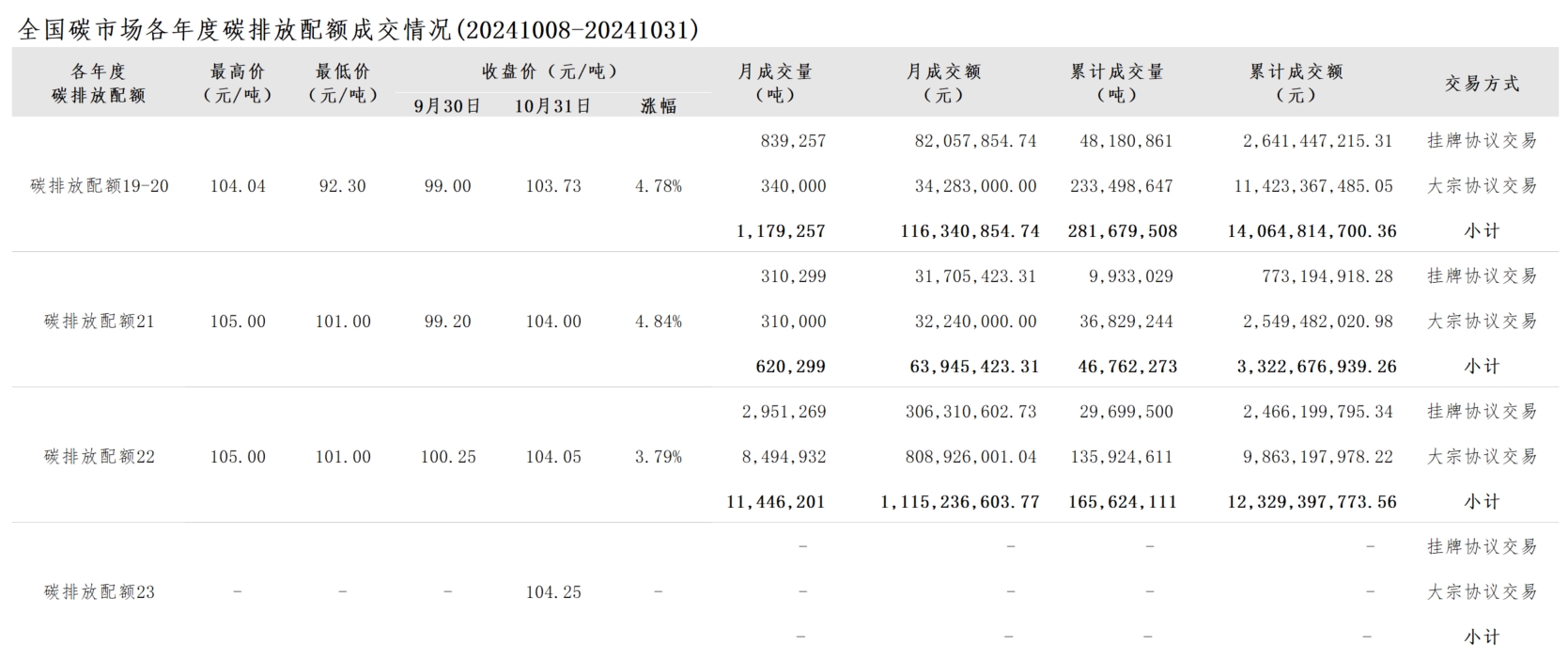Select cumulative volume 281,679,508

point(1123,231)
